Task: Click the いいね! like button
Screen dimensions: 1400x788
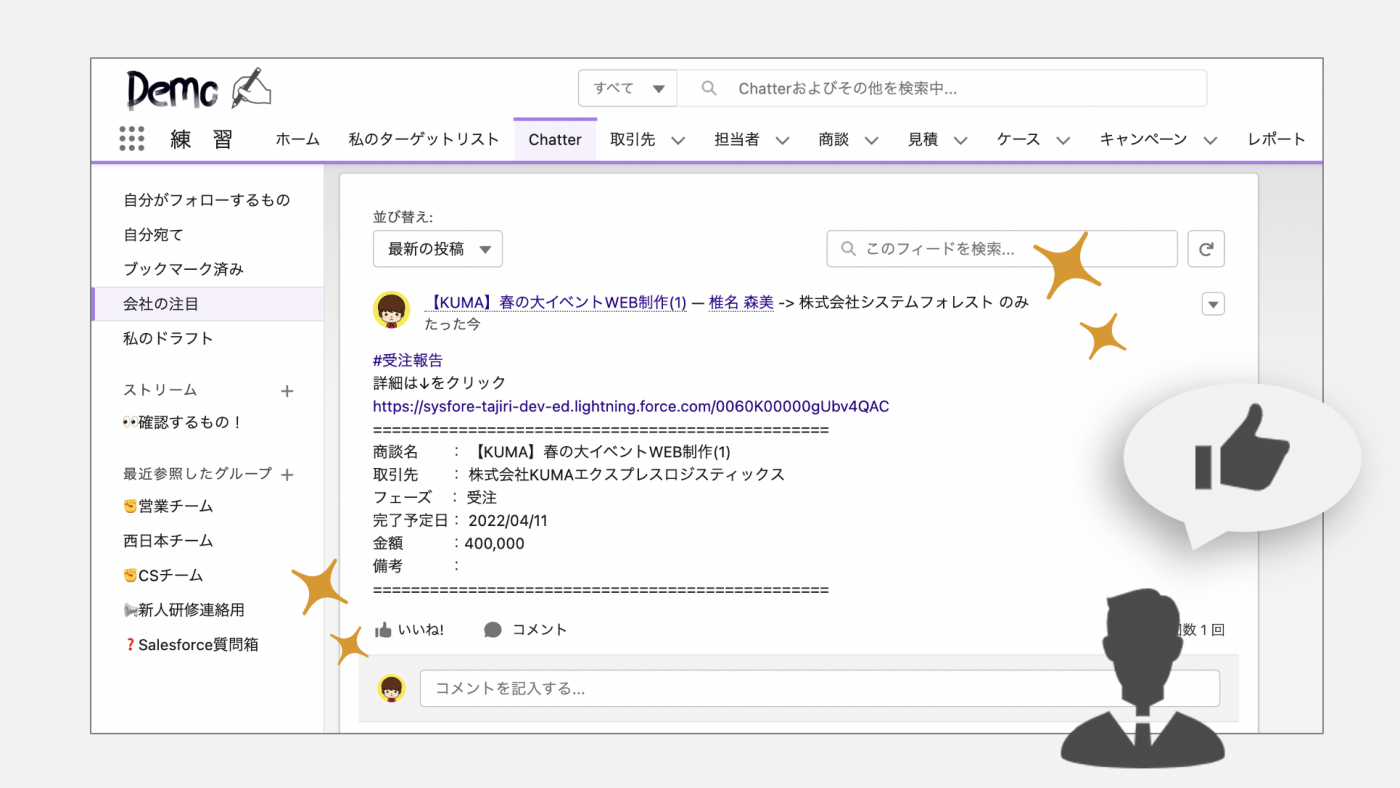Action: (409, 630)
